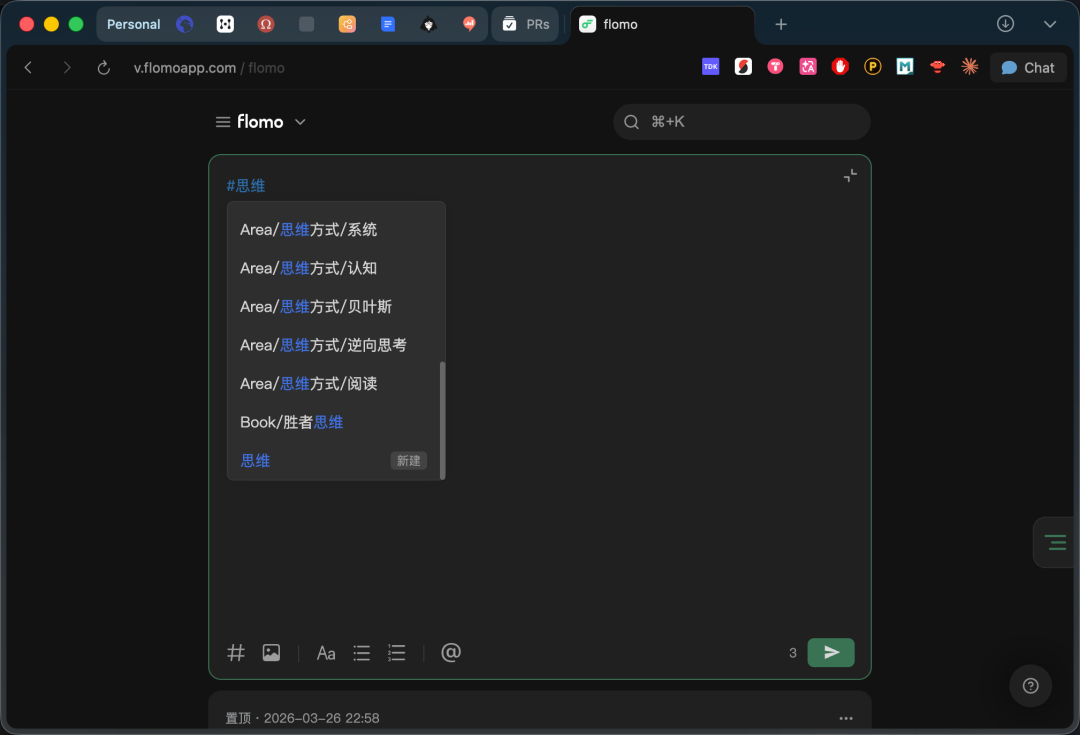
Task: Open a new browser tab
Action: [x=780, y=24]
